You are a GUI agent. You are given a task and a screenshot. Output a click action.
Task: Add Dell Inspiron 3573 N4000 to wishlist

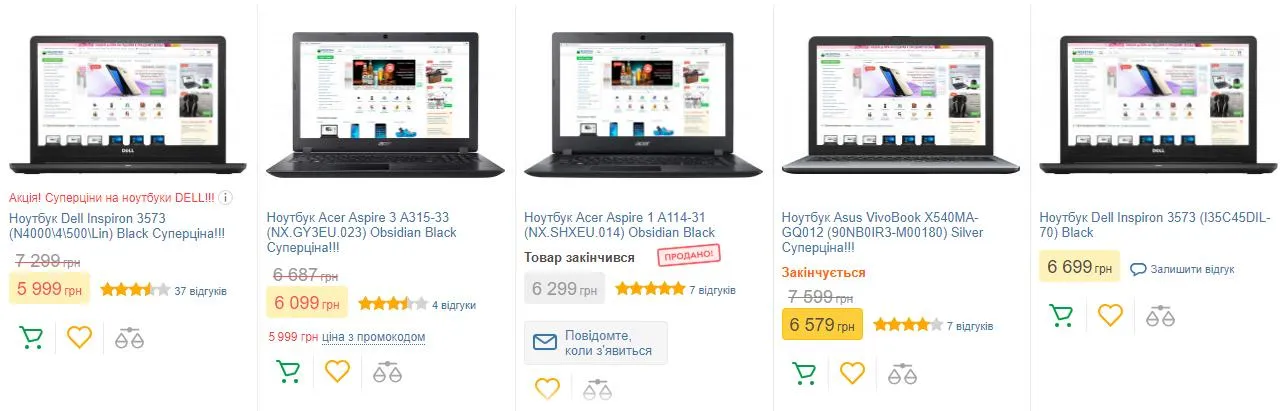(80, 338)
